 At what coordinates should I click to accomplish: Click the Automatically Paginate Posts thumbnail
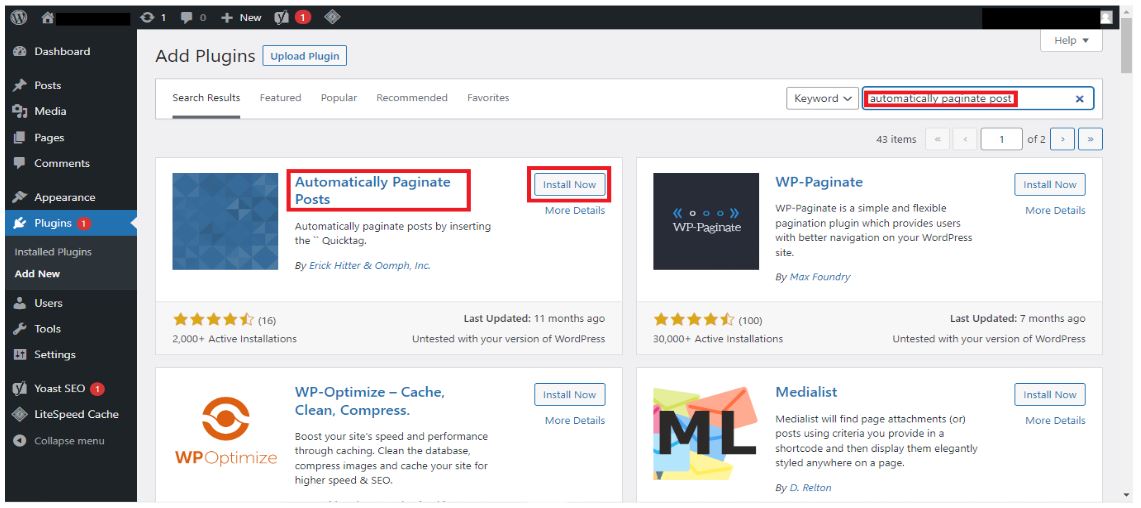click(225, 221)
